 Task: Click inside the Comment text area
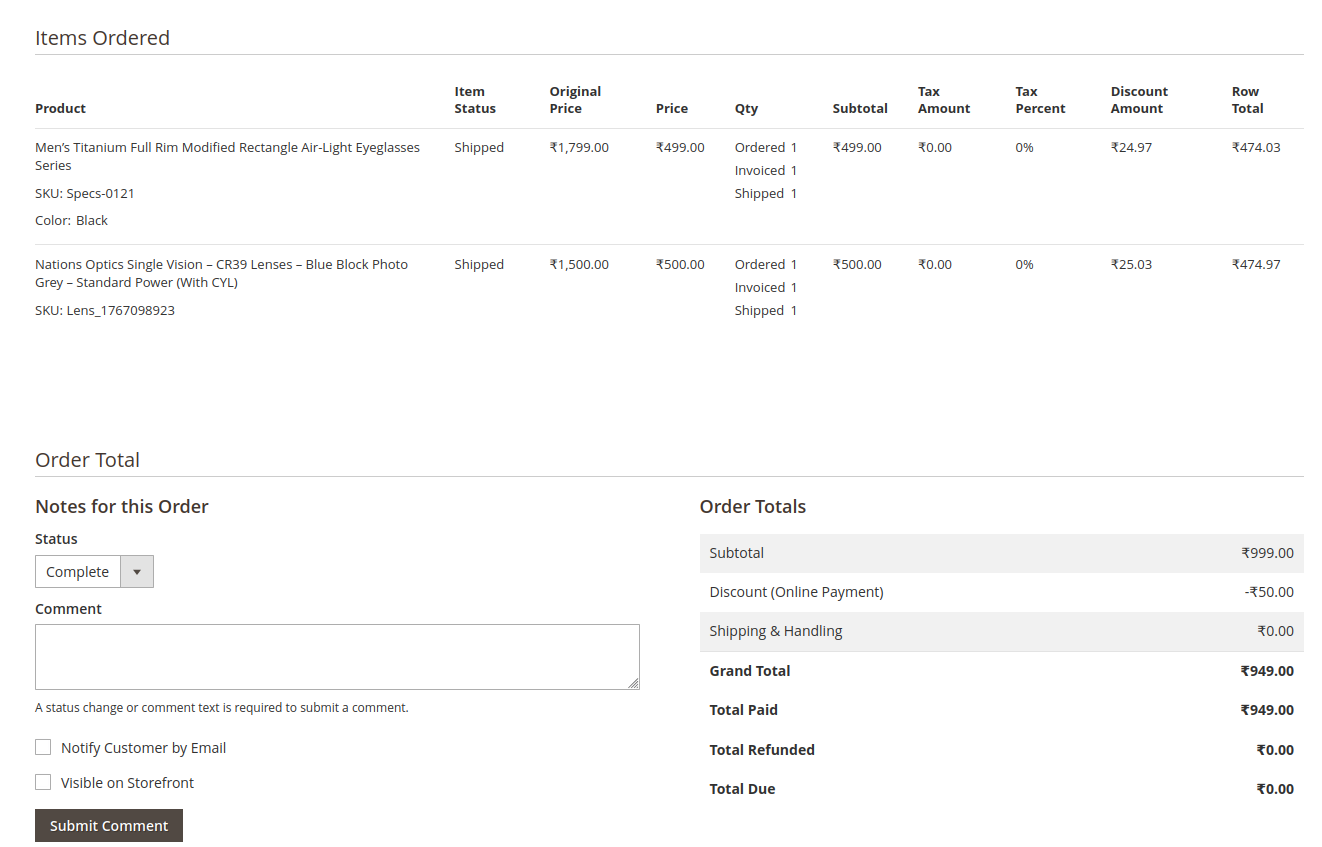coord(336,656)
